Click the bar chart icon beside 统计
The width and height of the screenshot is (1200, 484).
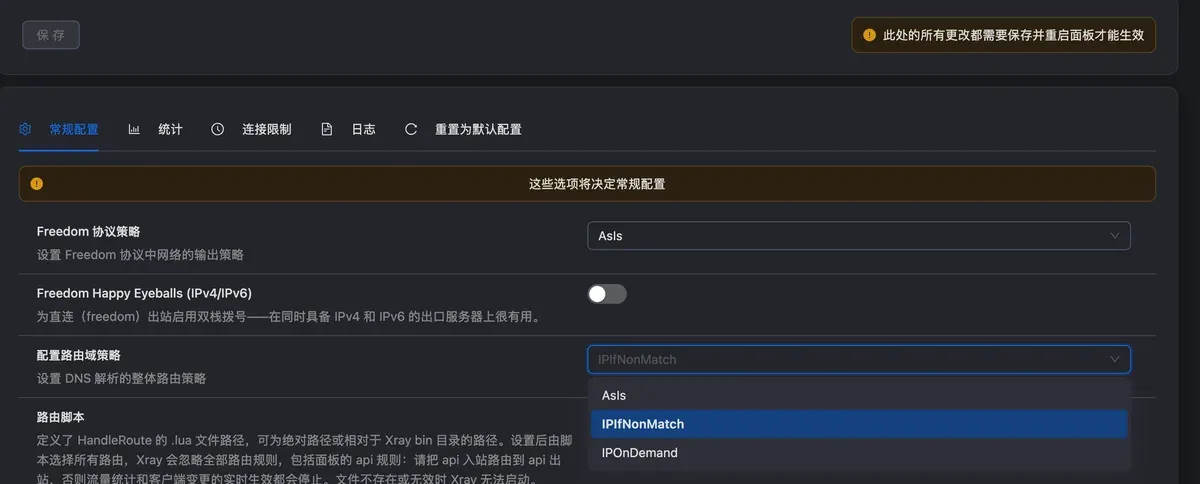(x=134, y=129)
